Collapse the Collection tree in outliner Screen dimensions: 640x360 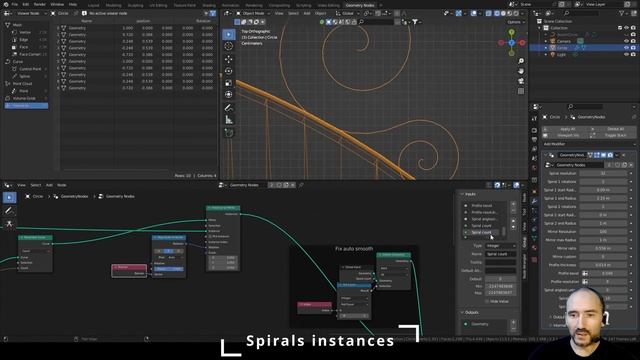pos(540,28)
